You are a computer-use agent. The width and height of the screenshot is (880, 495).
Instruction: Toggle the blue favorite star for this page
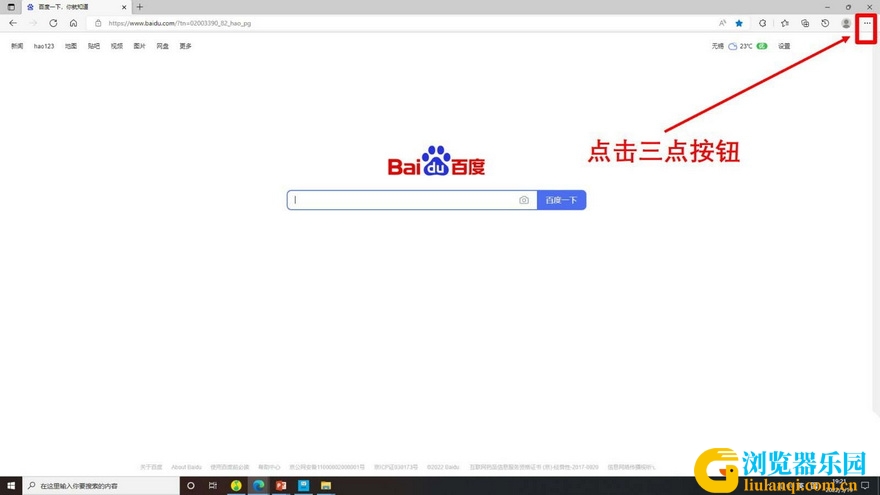[739, 23]
